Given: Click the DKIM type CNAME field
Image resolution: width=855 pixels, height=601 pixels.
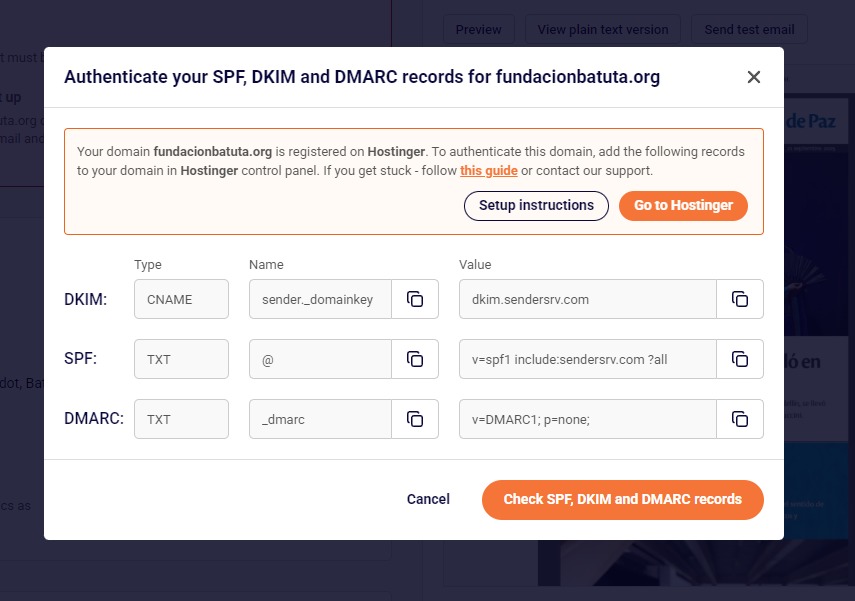Looking at the screenshot, I should pos(181,299).
